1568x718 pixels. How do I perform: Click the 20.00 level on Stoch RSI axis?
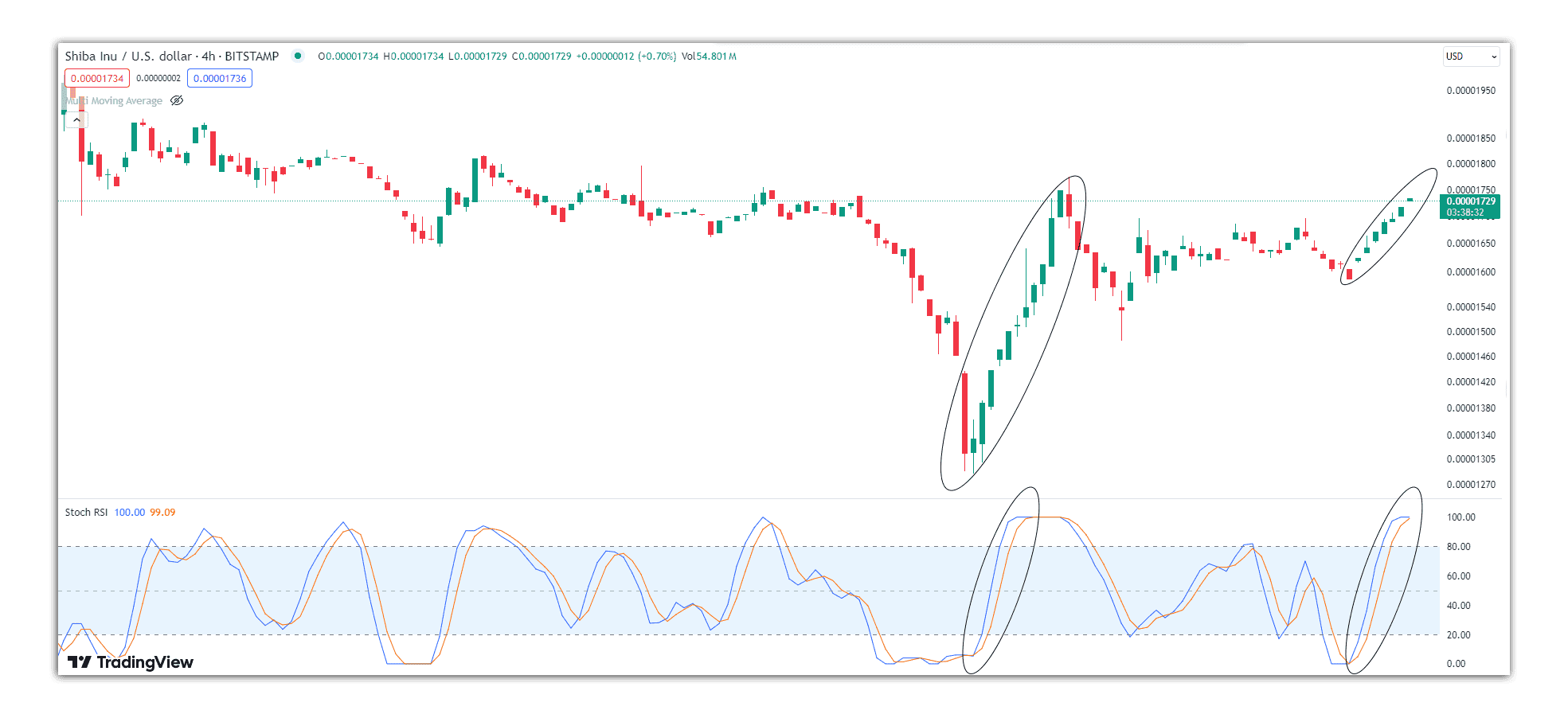click(1459, 634)
